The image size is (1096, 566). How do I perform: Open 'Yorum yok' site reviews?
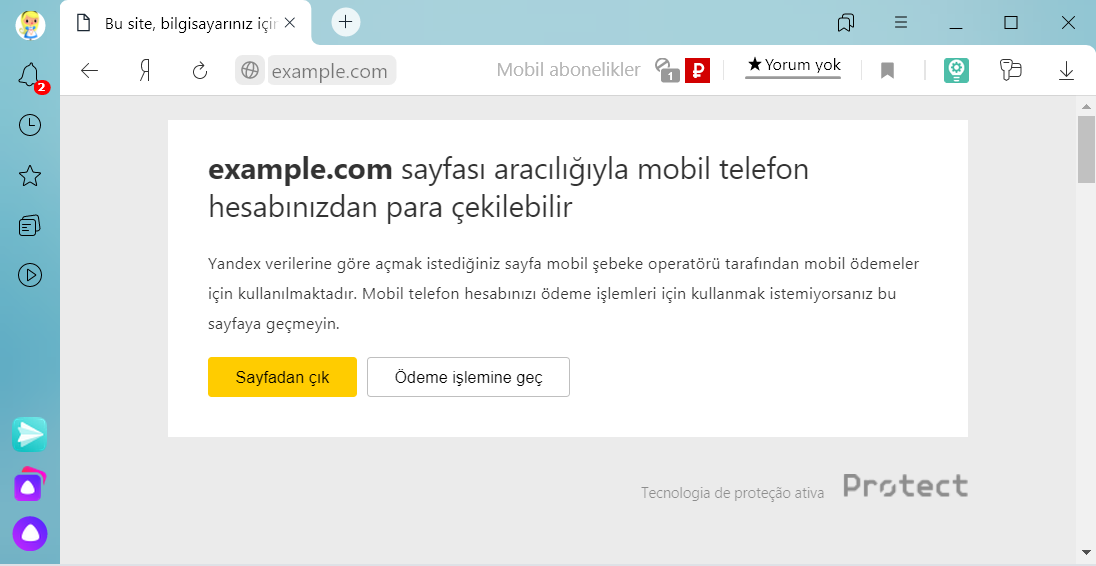coord(793,67)
